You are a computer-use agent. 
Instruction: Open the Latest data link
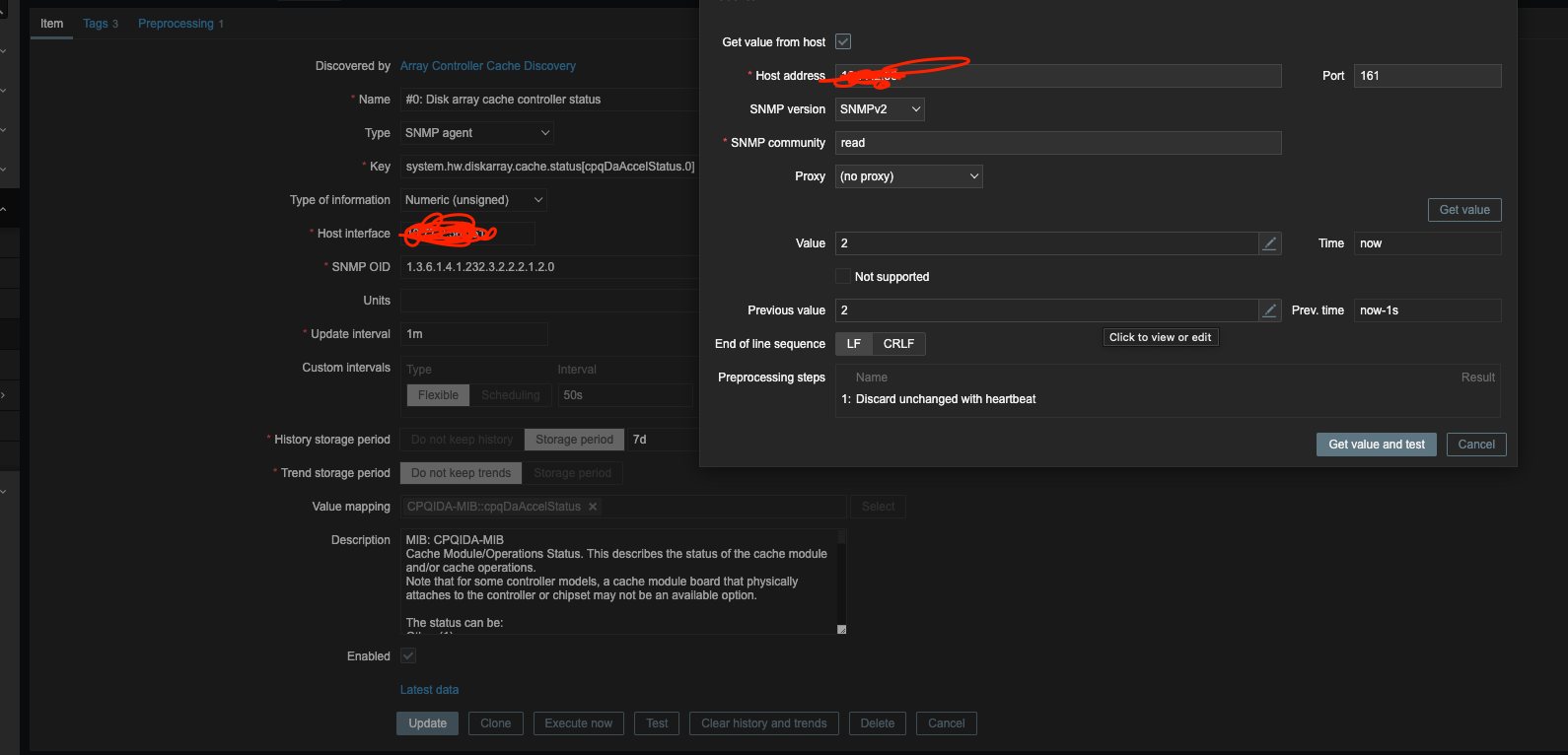pyautogui.click(x=430, y=690)
